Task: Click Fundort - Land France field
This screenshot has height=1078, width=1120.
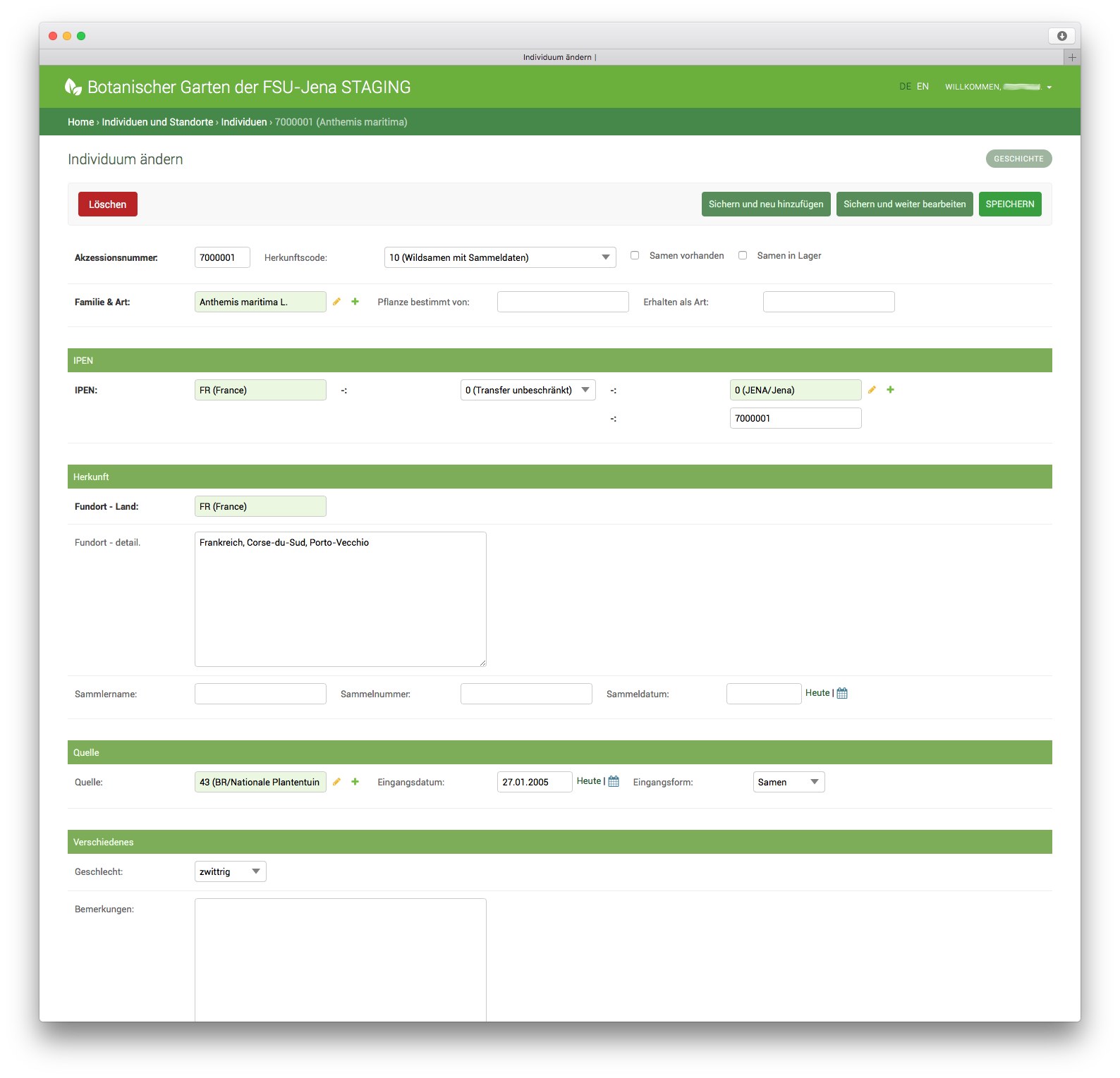Action: pyautogui.click(x=260, y=506)
